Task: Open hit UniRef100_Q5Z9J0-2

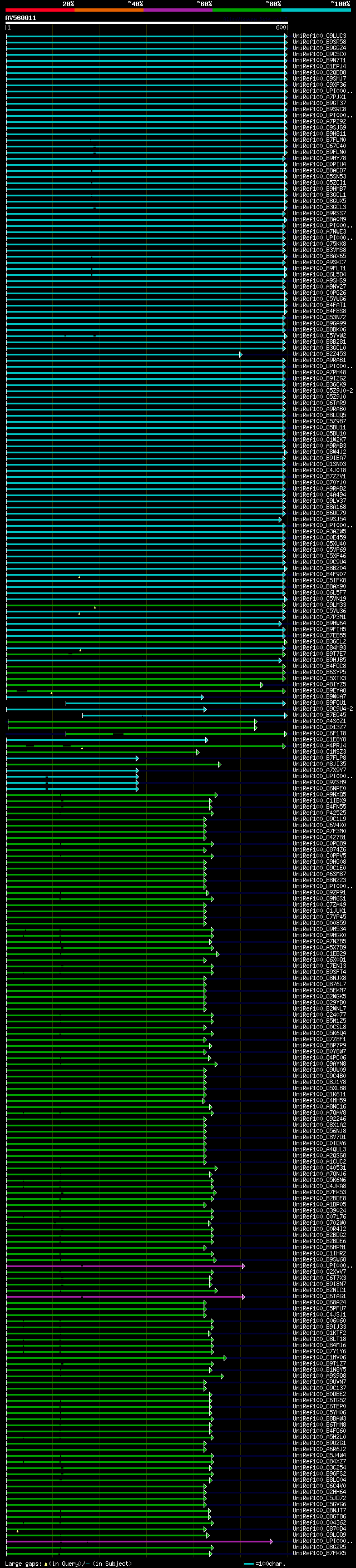Action: [x=323, y=391]
